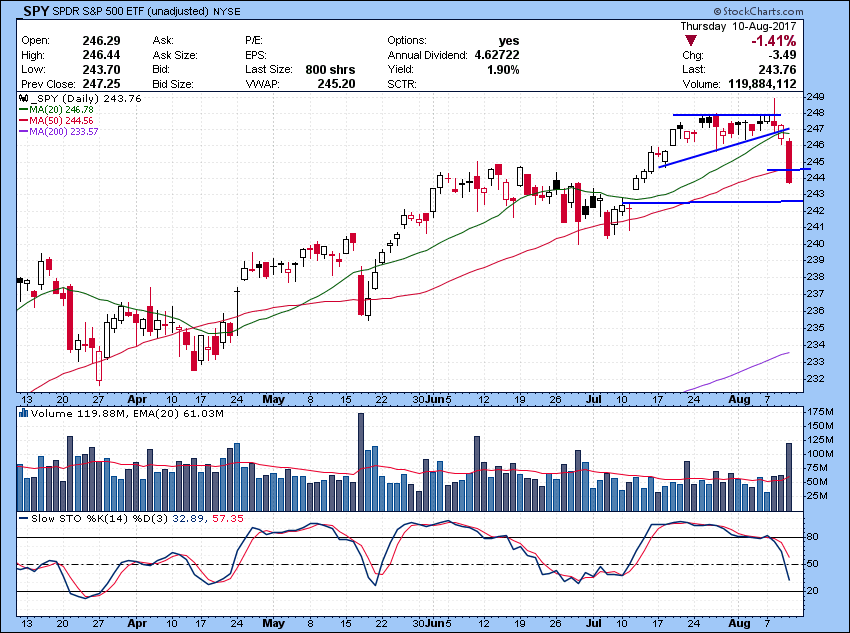Click the -1.41% percent change value

774,41
